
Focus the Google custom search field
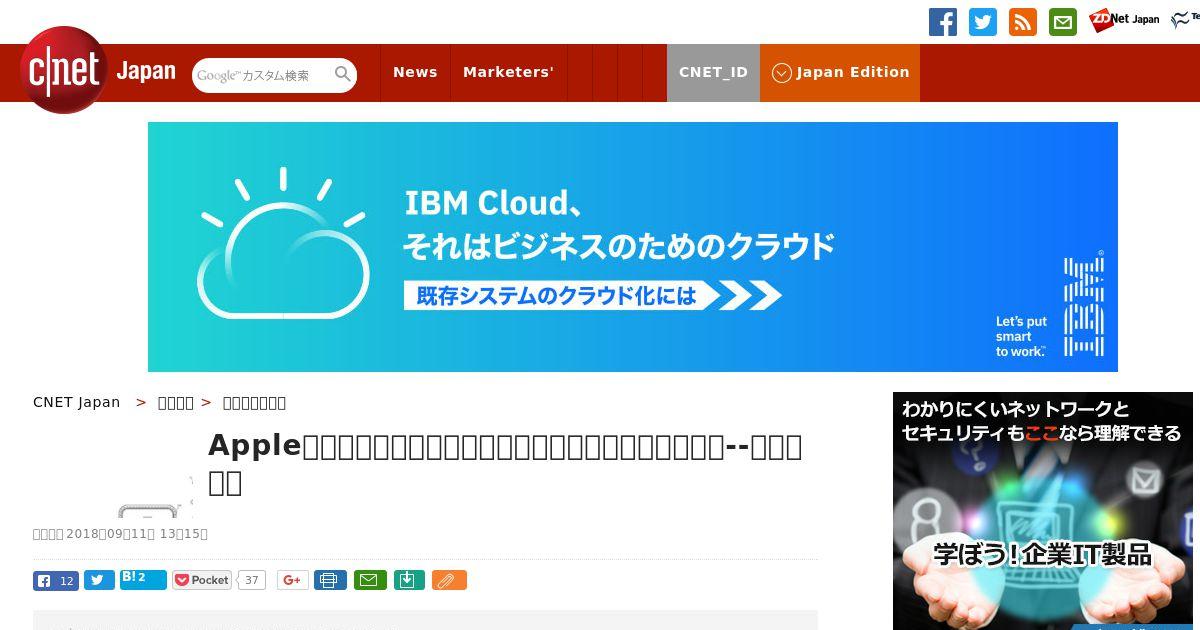(262, 75)
